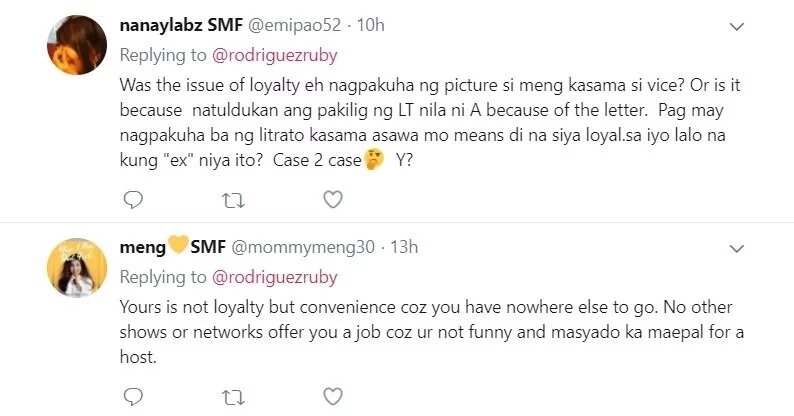Open meng SMF profile avatar

(x=77, y=267)
